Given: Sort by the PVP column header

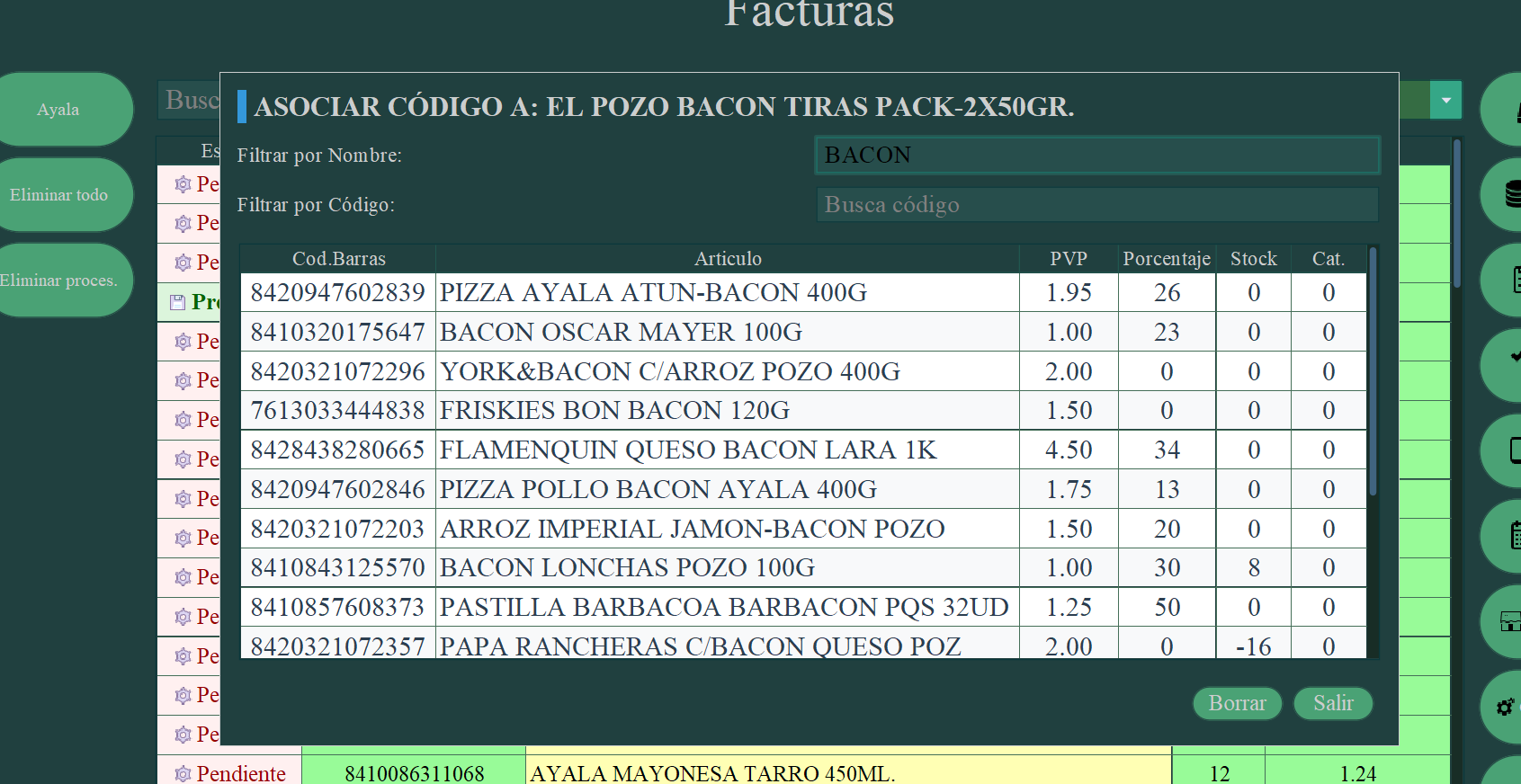Looking at the screenshot, I should coord(1069,259).
